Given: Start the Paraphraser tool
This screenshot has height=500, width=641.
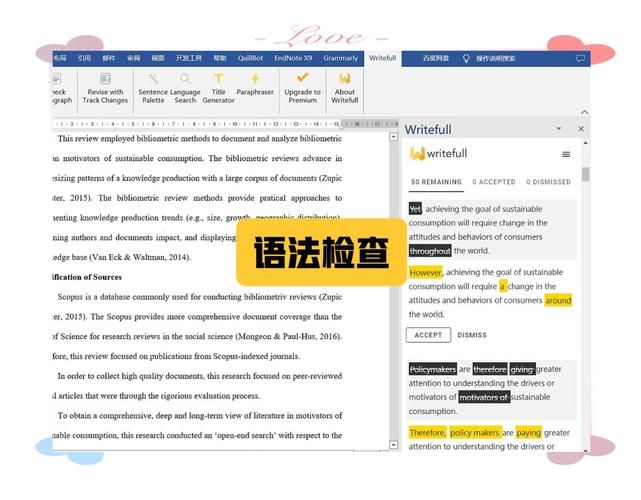Looking at the screenshot, I should click(255, 85).
